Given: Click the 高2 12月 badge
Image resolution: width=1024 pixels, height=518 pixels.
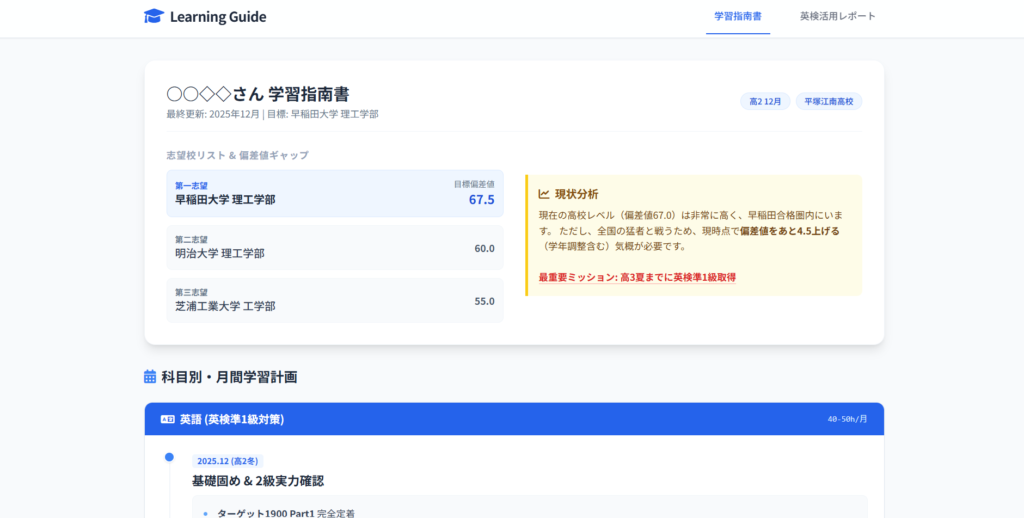Looking at the screenshot, I should pyautogui.click(x=765, y=101).
